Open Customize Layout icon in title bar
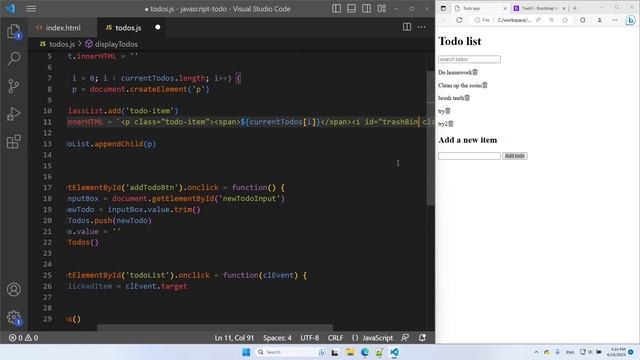This screenshot has width=640, height=360. tap(382, 9)
